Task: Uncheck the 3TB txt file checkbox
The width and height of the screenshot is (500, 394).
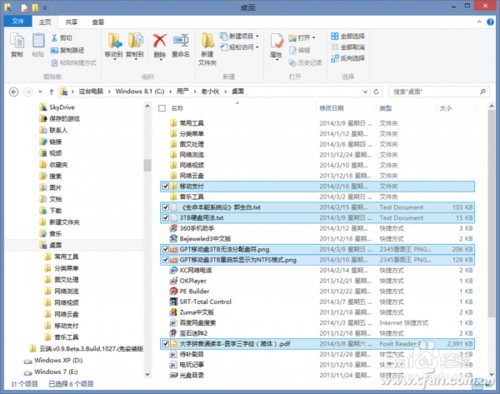Action: [165, 218]
